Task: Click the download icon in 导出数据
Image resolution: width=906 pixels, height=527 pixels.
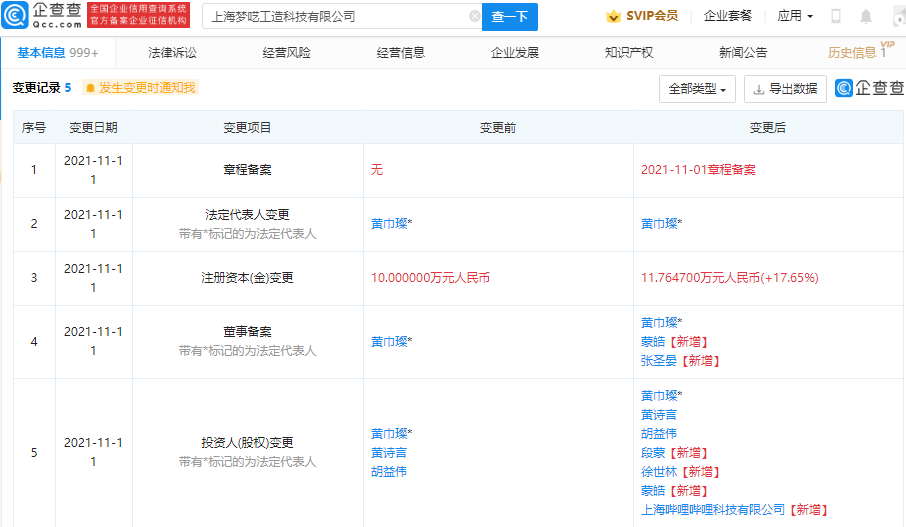Action: pos(759,89)
